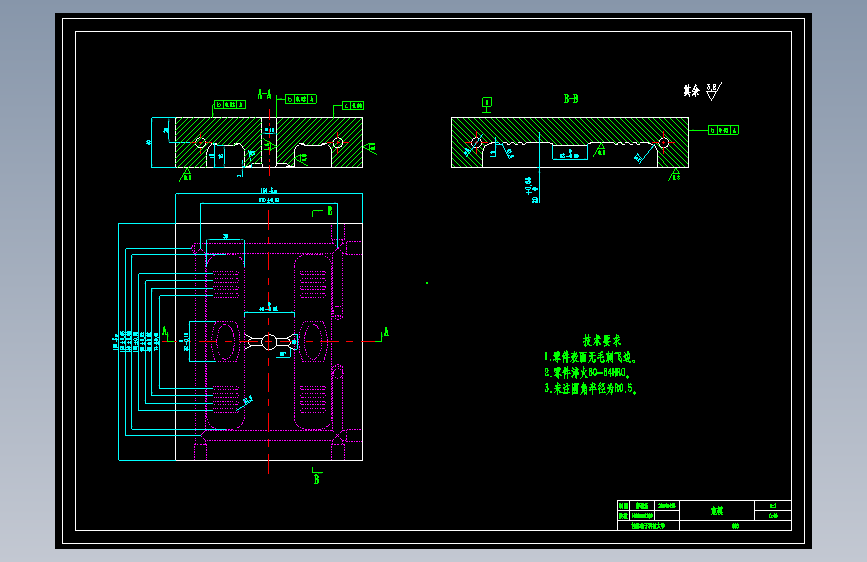Click the second width dimension above plan view
The height and width of the screenshot is (562, 867).
pyautogui.click(x=269, y=200)
